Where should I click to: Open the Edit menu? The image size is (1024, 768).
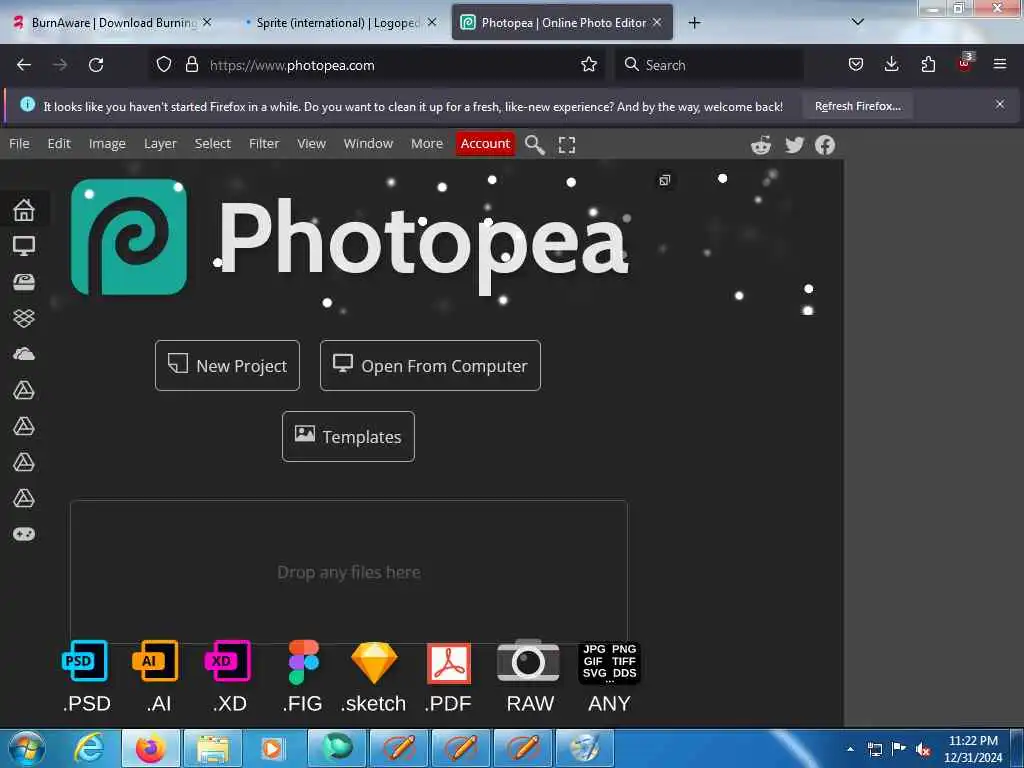coord(59,144)
